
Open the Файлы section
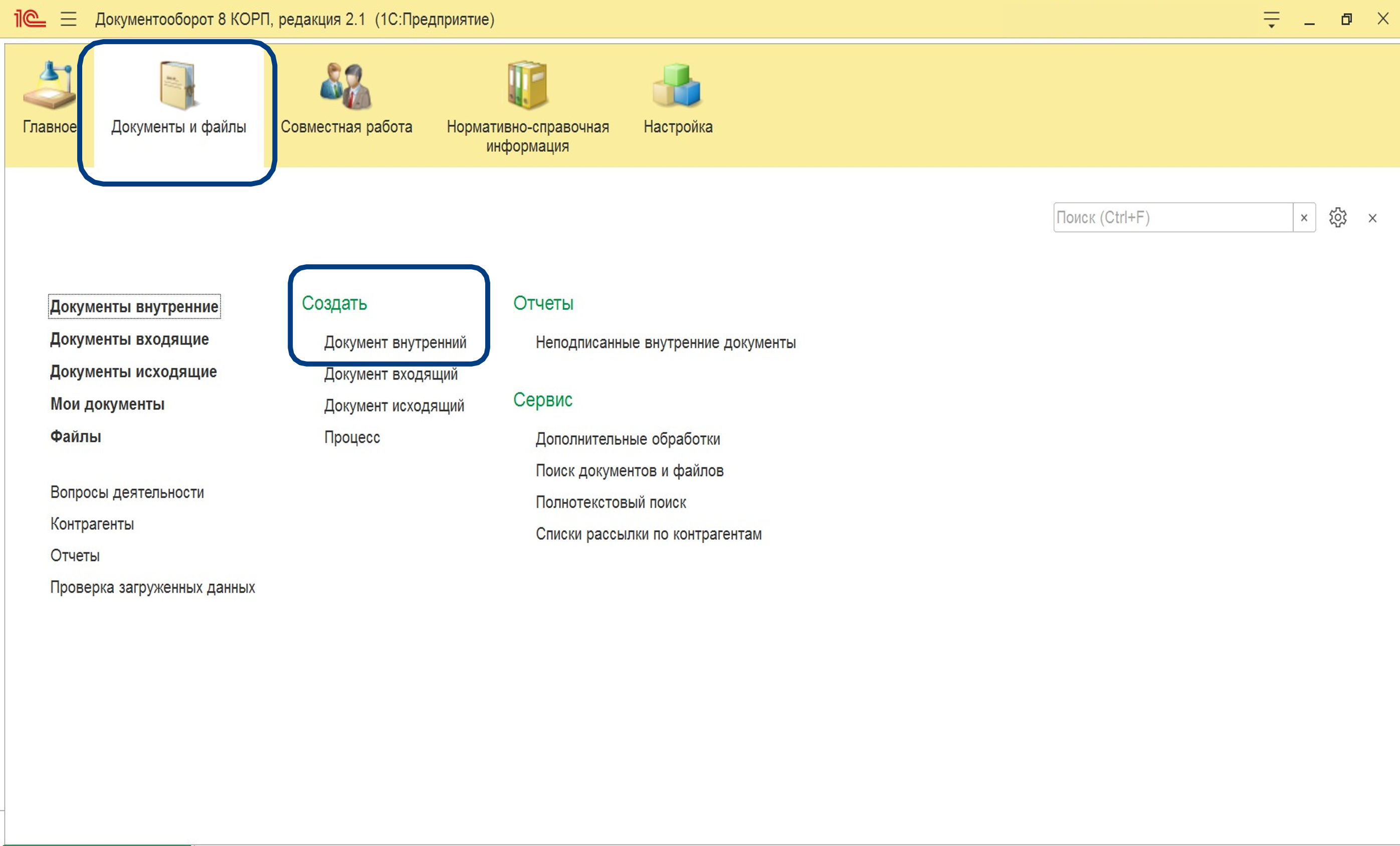coord(76,437)
